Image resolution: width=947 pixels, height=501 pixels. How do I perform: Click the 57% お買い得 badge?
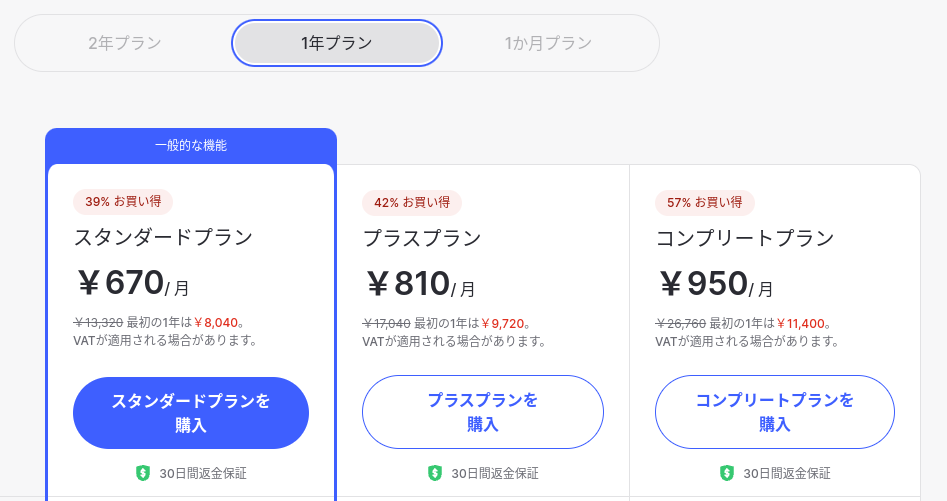pyautogui.click(x=705, y=202)
